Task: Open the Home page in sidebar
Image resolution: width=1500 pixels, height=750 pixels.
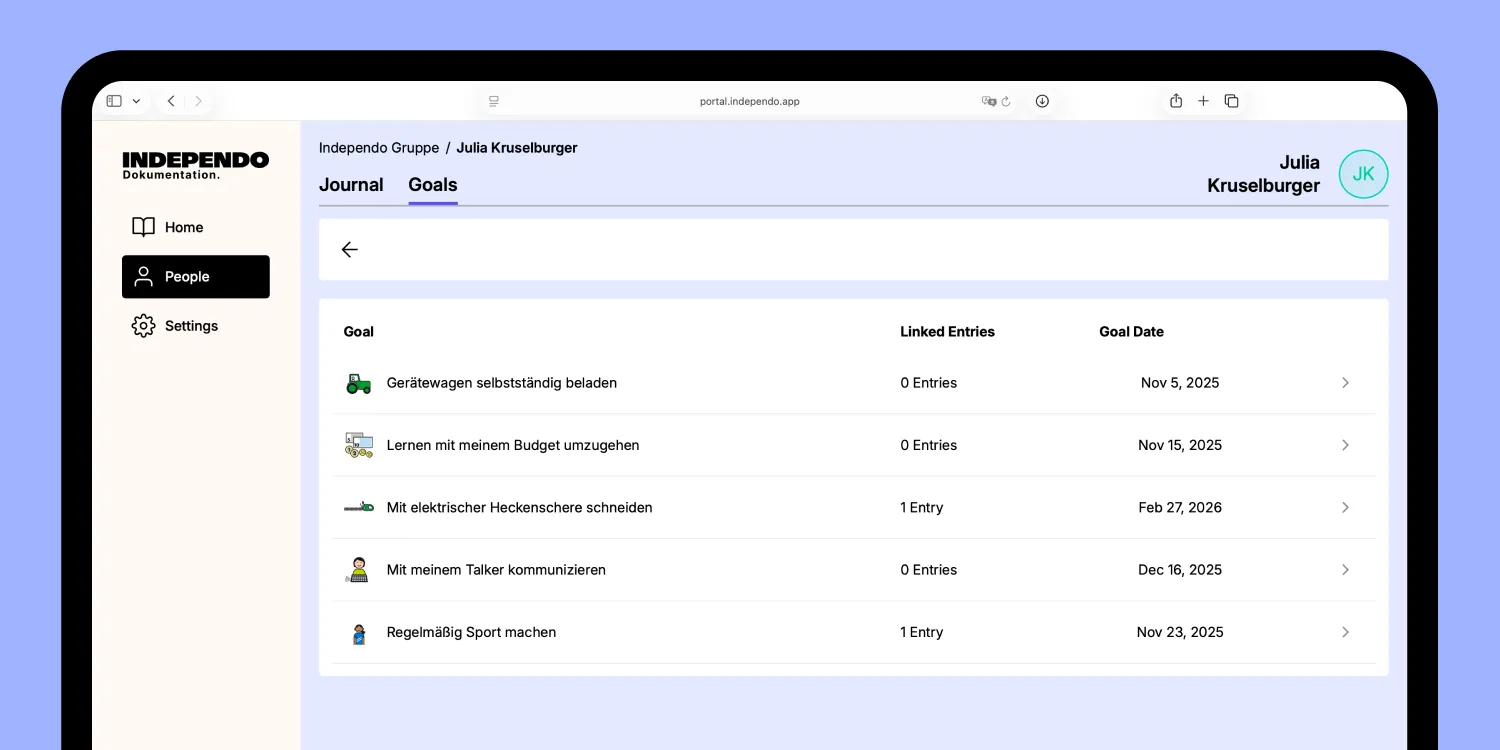Action: (x=183, y=228)
